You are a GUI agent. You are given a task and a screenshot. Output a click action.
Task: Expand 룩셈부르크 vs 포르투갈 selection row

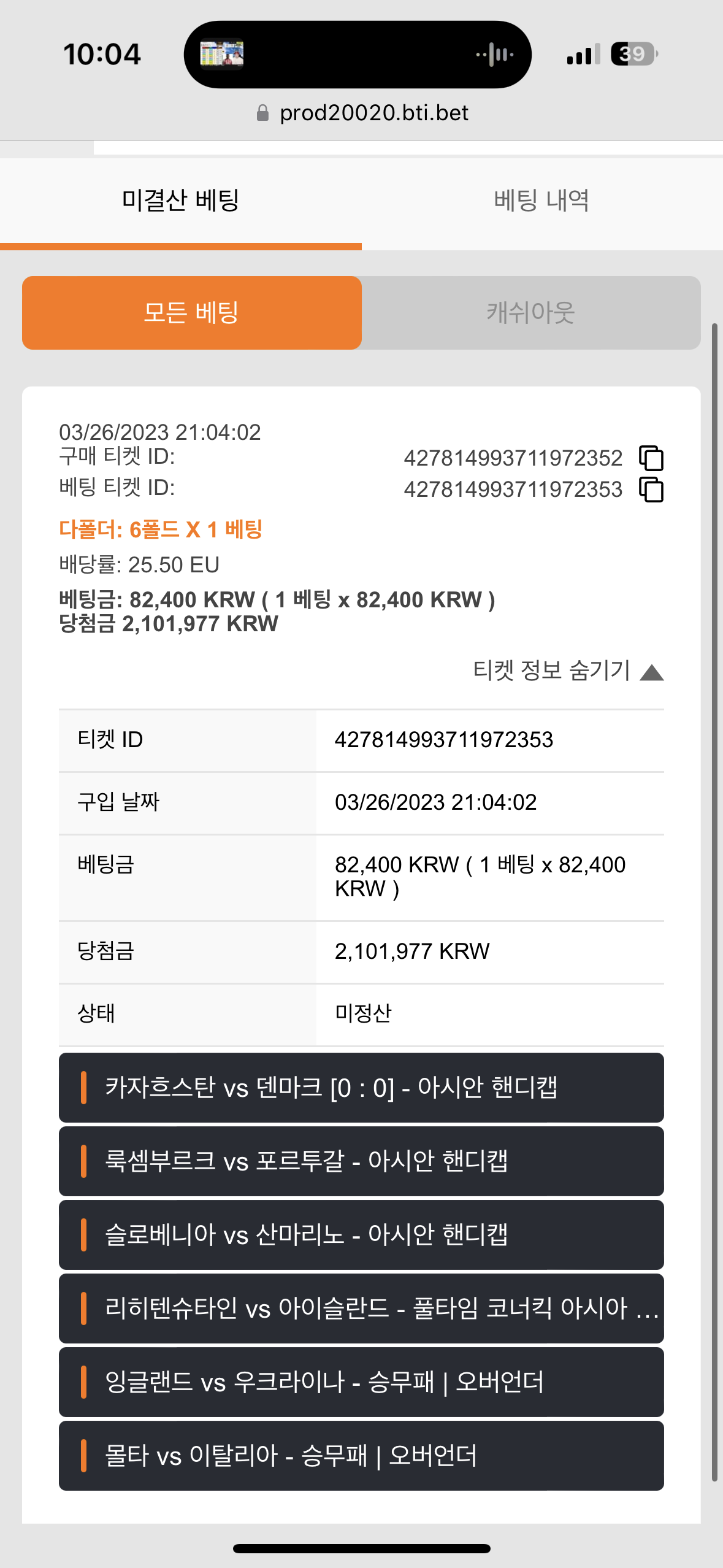point(361,1161)
